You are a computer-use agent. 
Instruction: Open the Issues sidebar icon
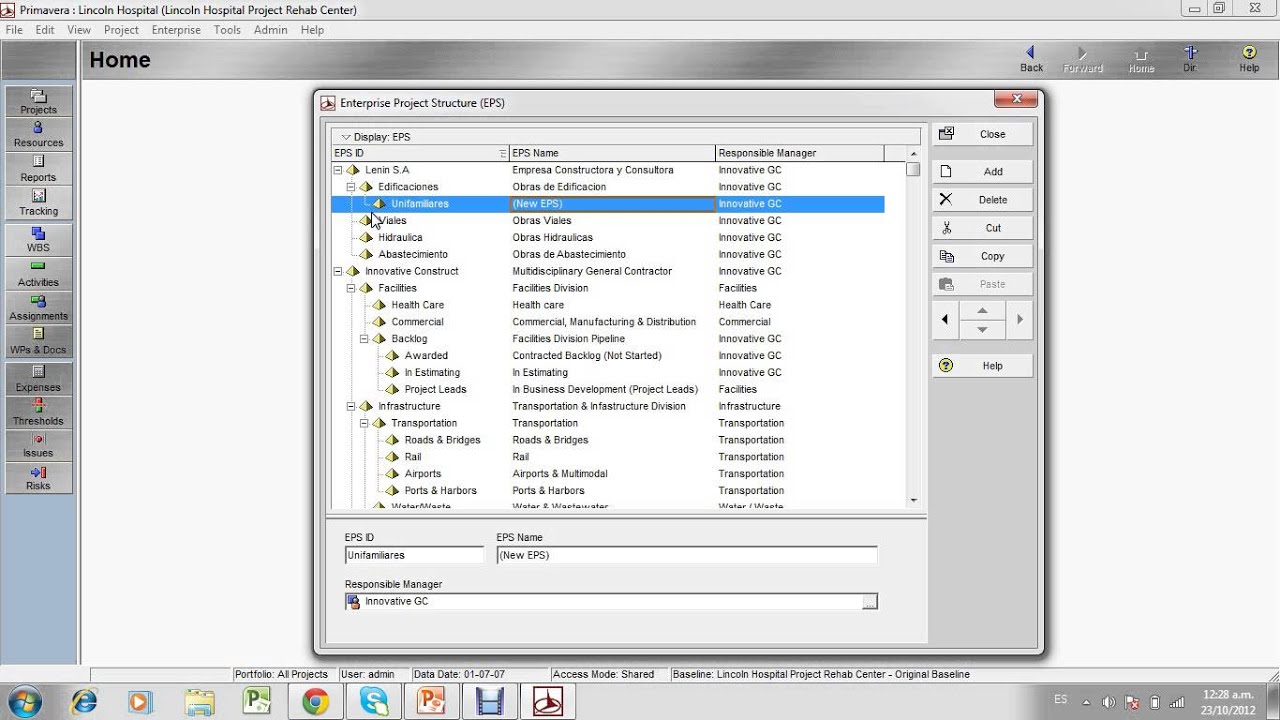pos(38,446)
